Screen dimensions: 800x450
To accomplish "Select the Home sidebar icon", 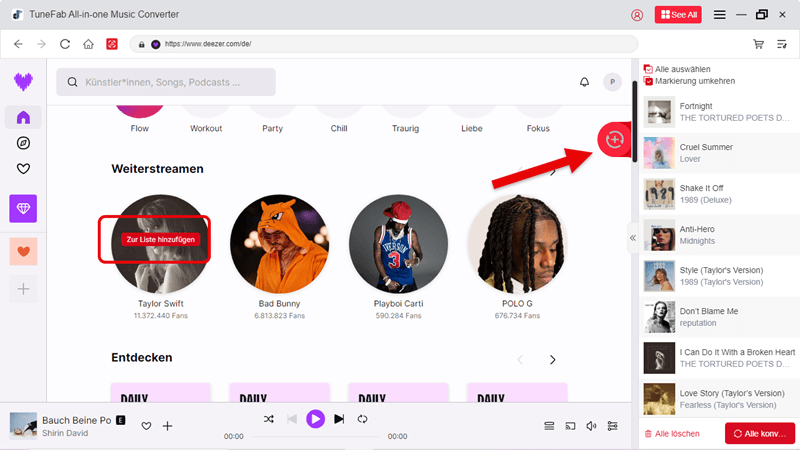I will (23, 117).
